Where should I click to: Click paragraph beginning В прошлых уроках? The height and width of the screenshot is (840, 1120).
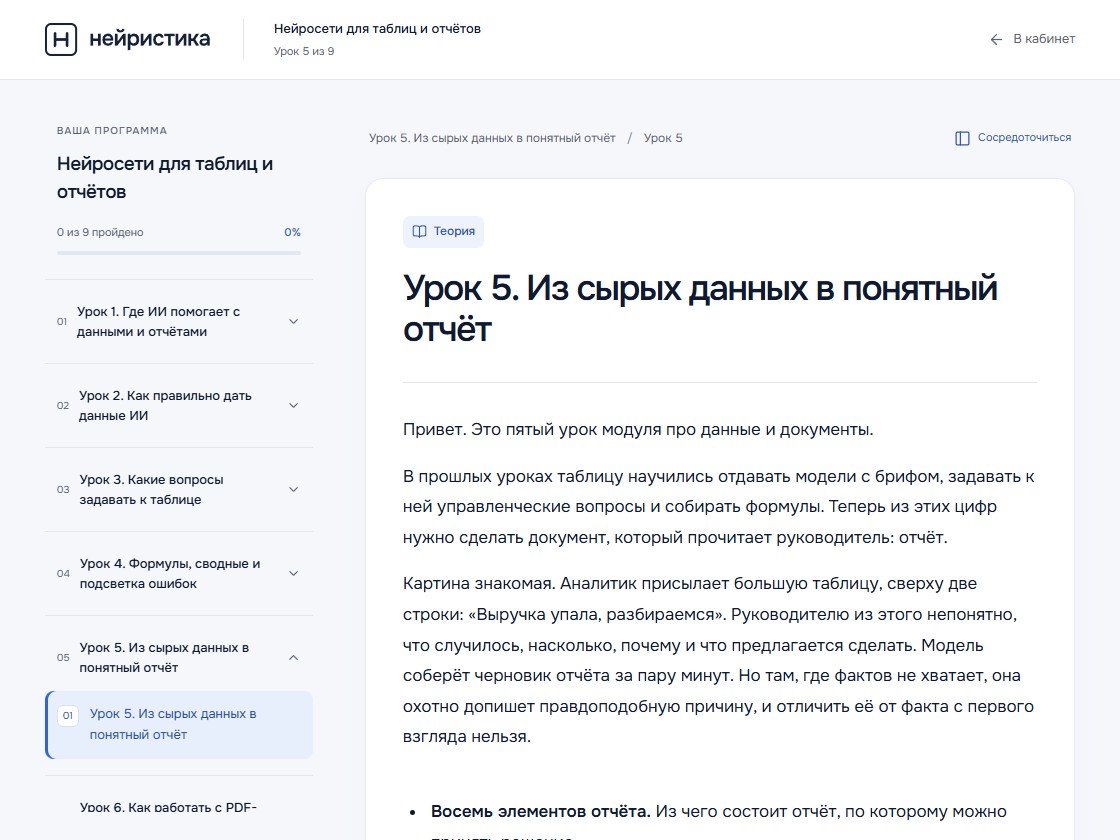719,506
